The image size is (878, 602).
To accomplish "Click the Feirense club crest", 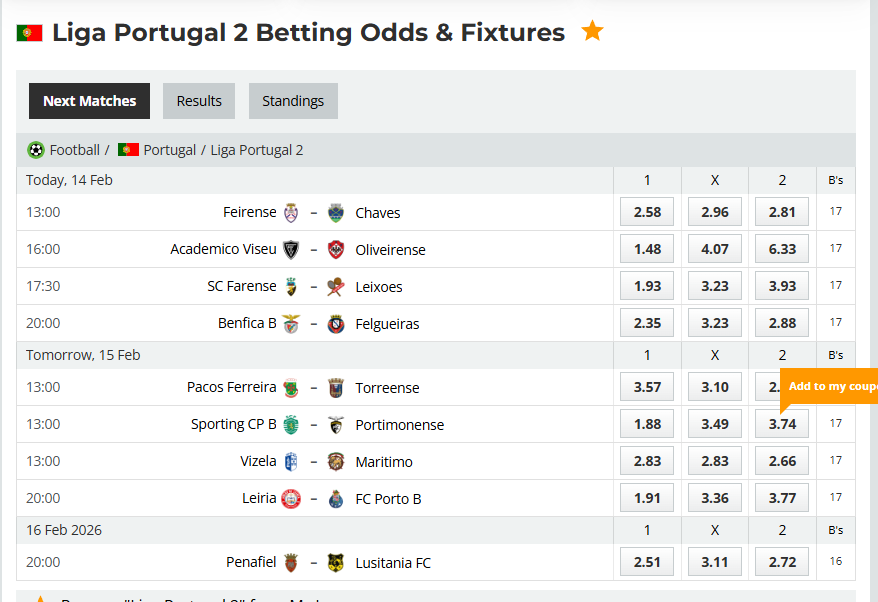I will pos(291,212).
